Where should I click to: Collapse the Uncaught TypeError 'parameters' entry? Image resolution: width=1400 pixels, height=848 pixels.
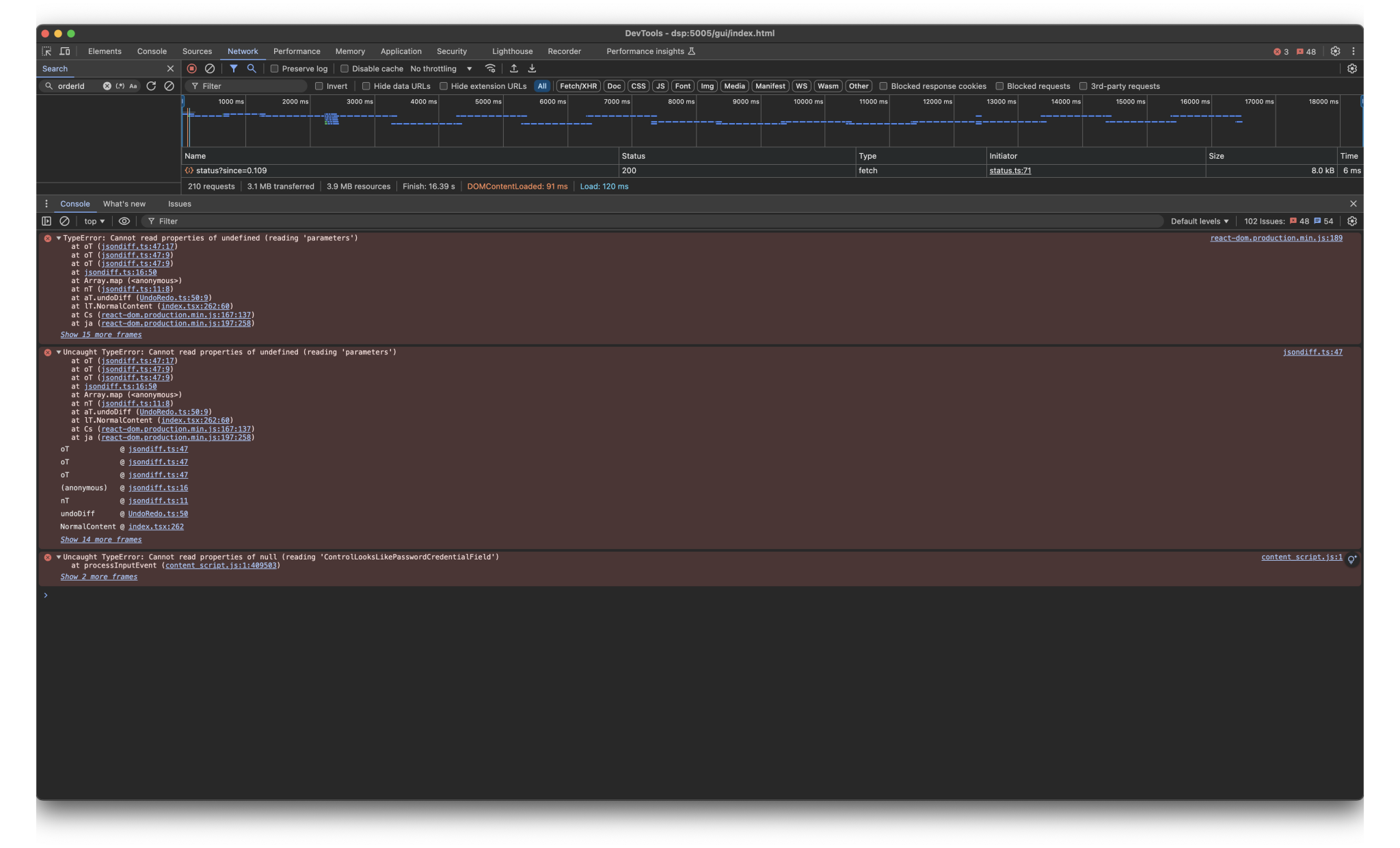point(59,352)
